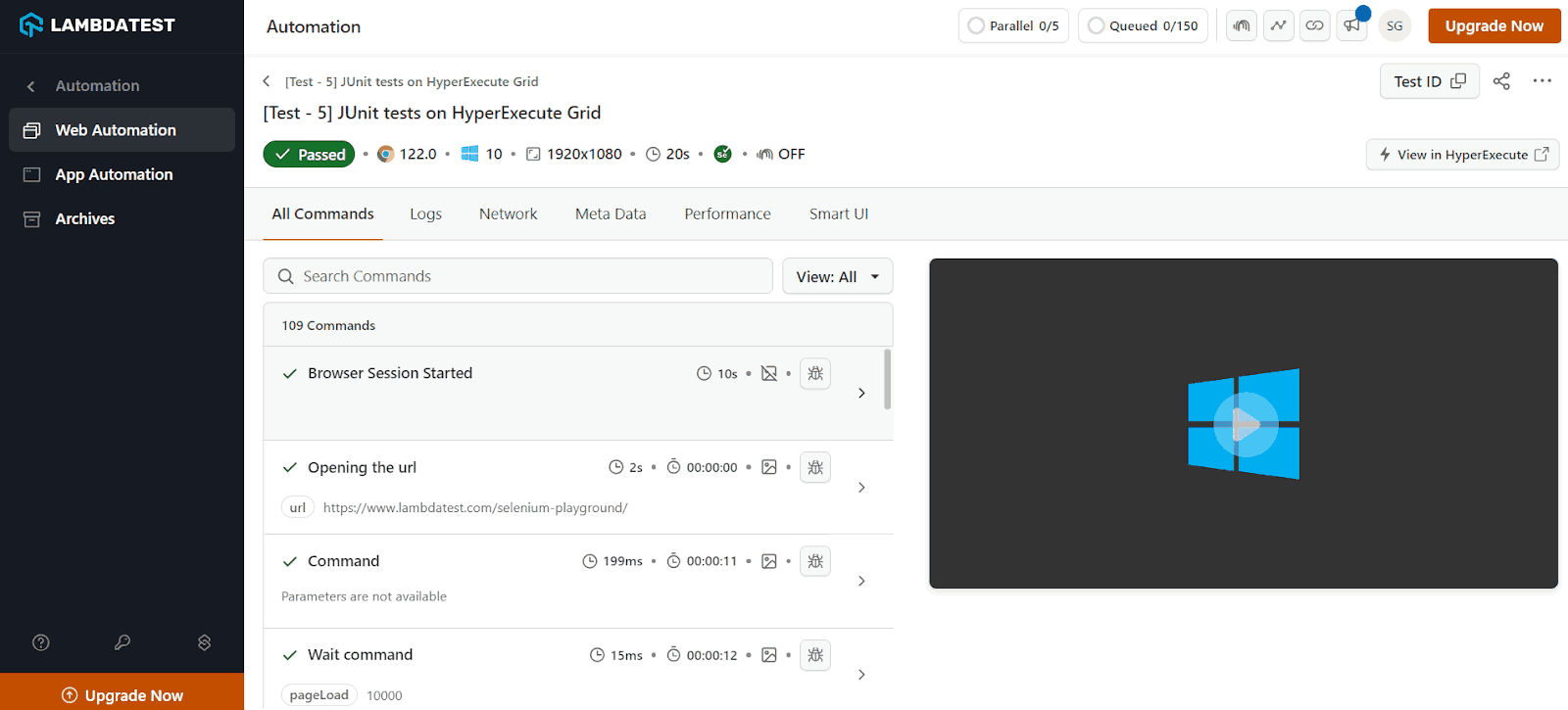Screen dimensions: 1568x710
Task: Expand the Command row chevron
Action: click(861, 581)
